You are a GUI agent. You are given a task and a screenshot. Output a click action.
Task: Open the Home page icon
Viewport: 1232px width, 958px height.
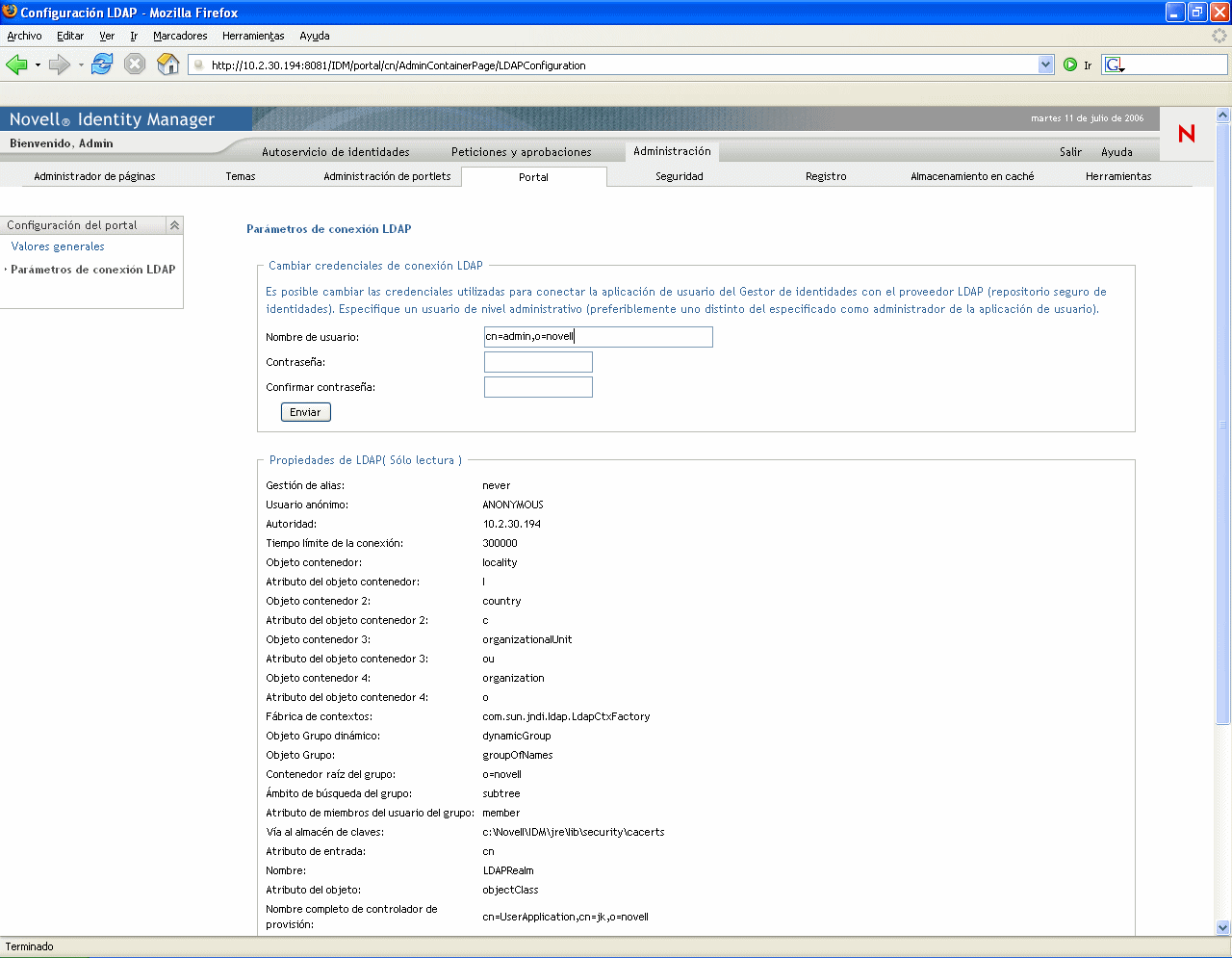(168, 65)
